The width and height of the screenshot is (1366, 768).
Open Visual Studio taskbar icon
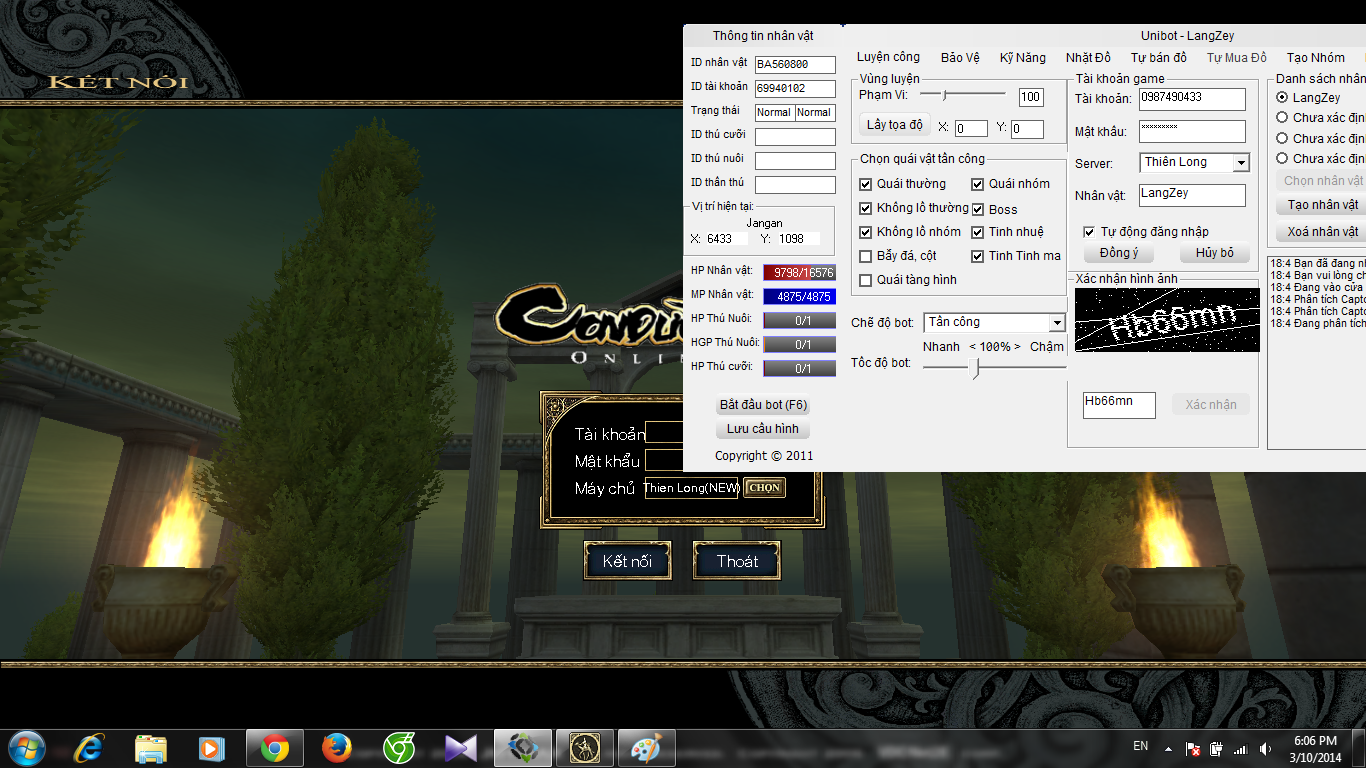[461, 747]
